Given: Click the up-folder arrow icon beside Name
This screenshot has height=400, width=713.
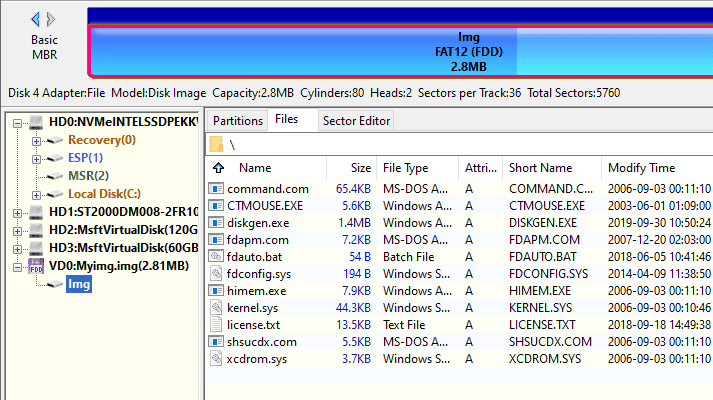Looking at the screenshot, I should point(216,168).
